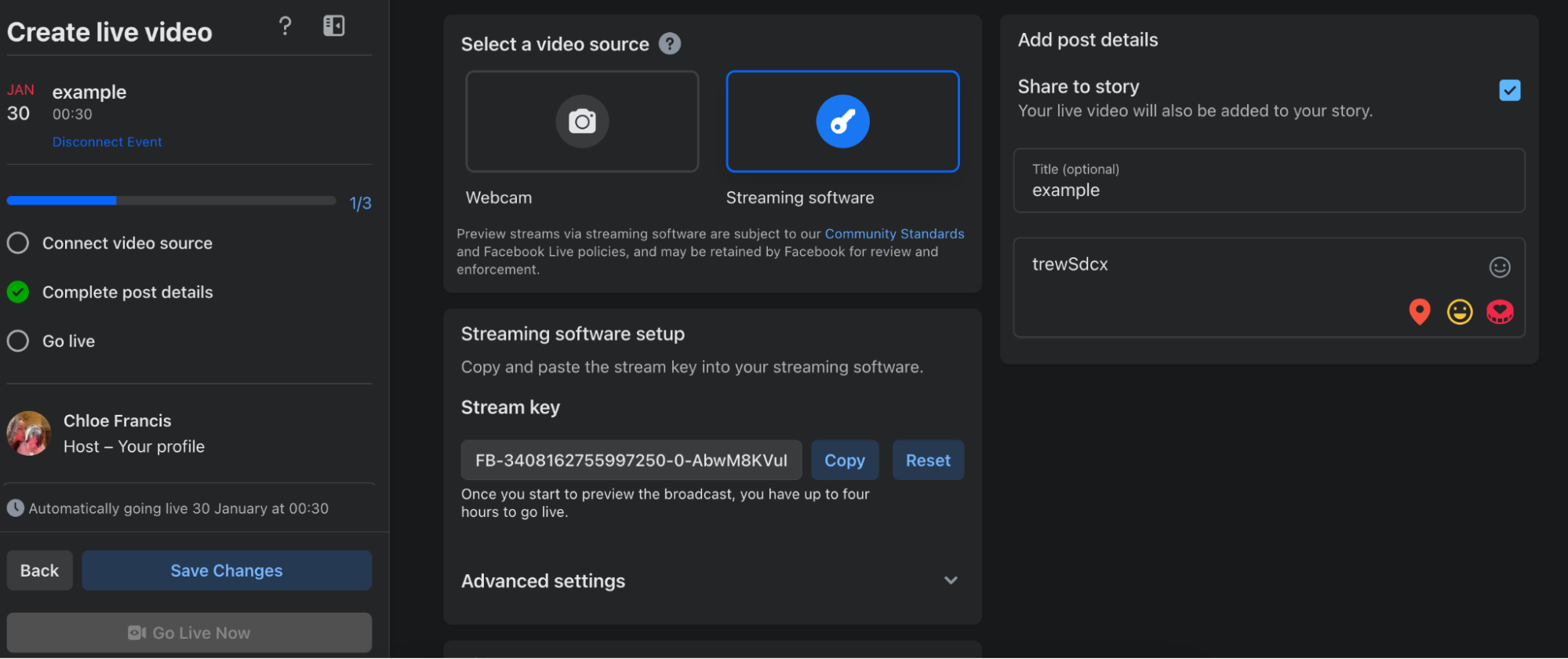
Task: Collapse the sidebar using the panel icon
Action: pyautogui.click(x=334, y=26)
